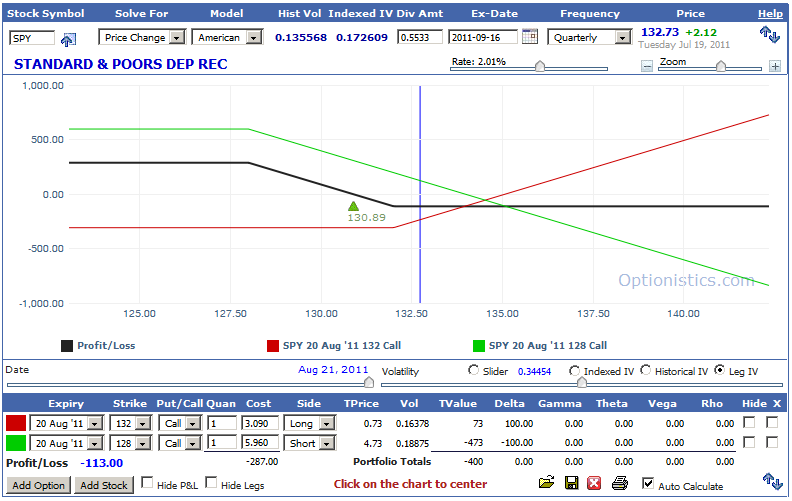Open the Side dropdown showing Long
The width and height of the screenshot is (792, 501).
point(310,423)
